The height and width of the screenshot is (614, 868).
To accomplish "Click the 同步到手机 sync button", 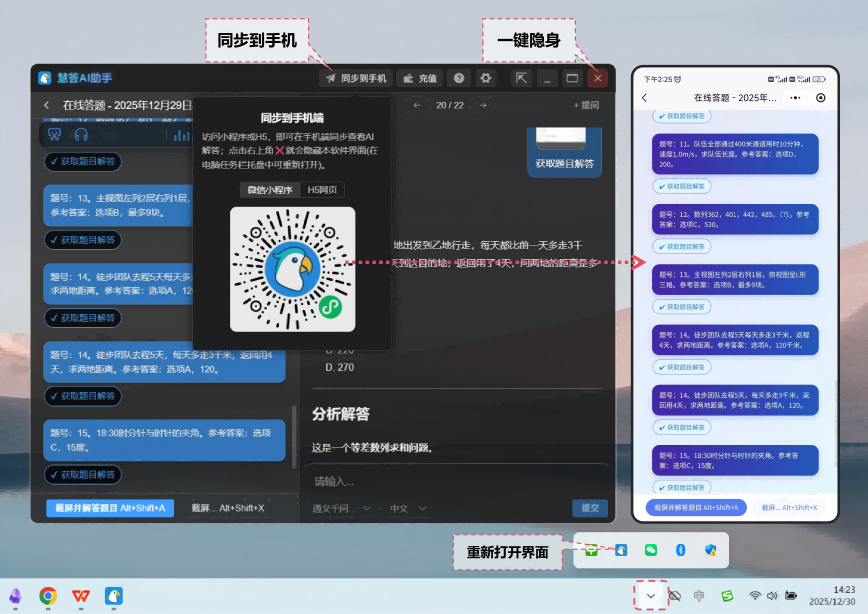I will (x=354, y=78).
